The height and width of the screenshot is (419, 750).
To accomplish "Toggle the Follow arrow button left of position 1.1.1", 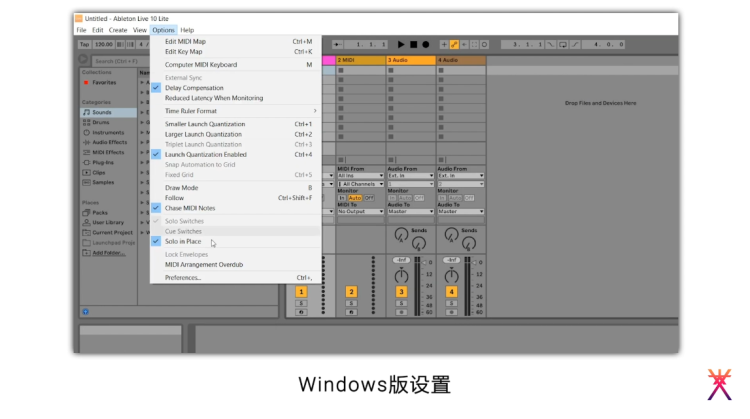I will pyautogui.click(x=337, y=44).
